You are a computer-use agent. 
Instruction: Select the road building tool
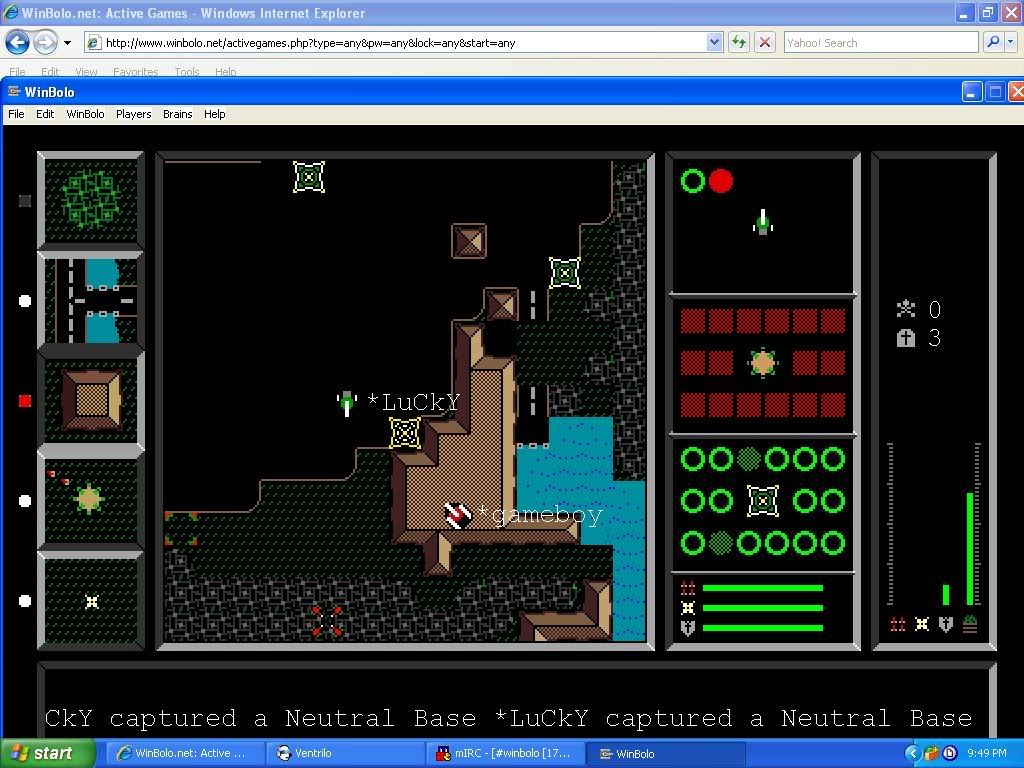pyautogui.click(x=91, y=299)
